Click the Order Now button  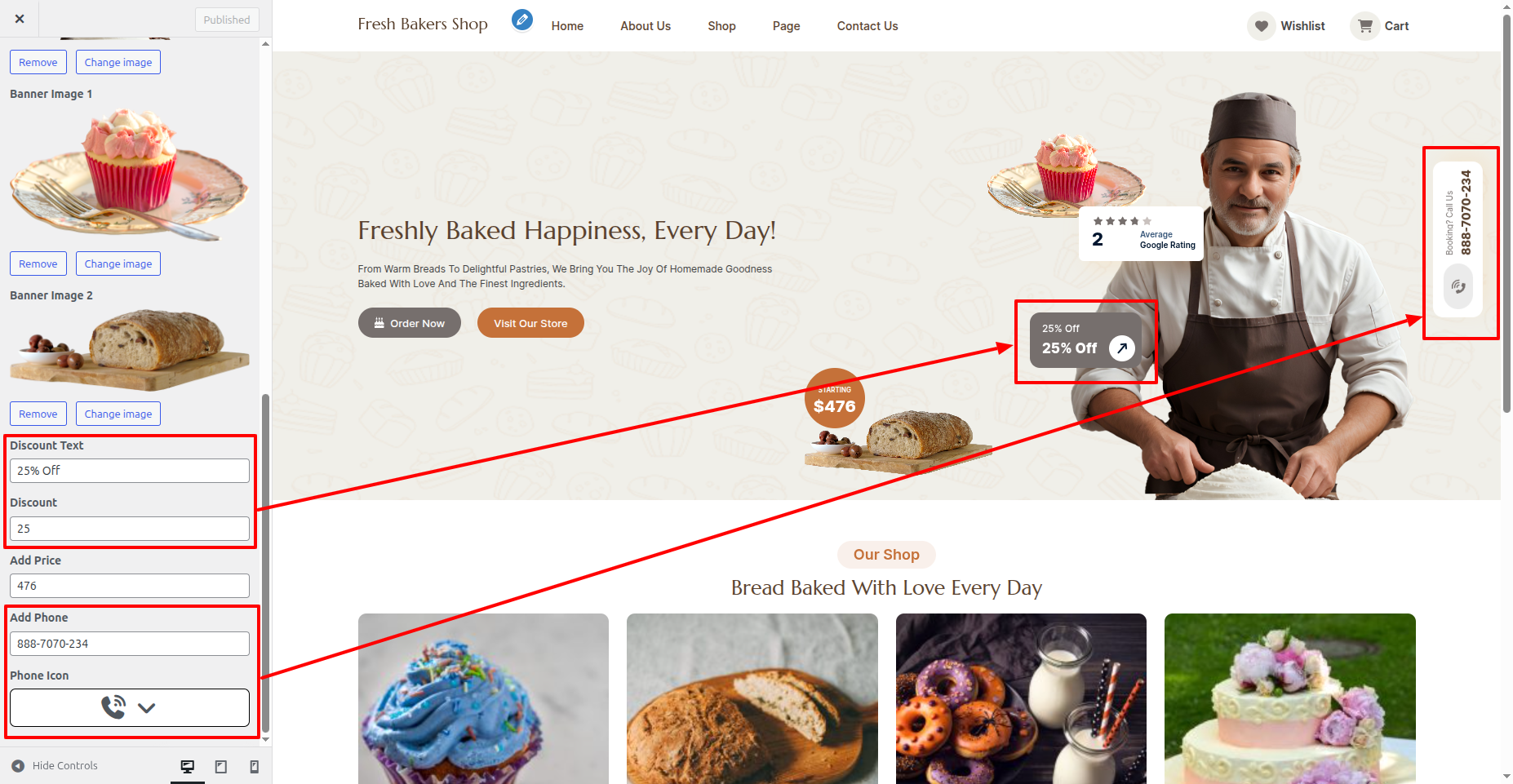coord(410,323)
